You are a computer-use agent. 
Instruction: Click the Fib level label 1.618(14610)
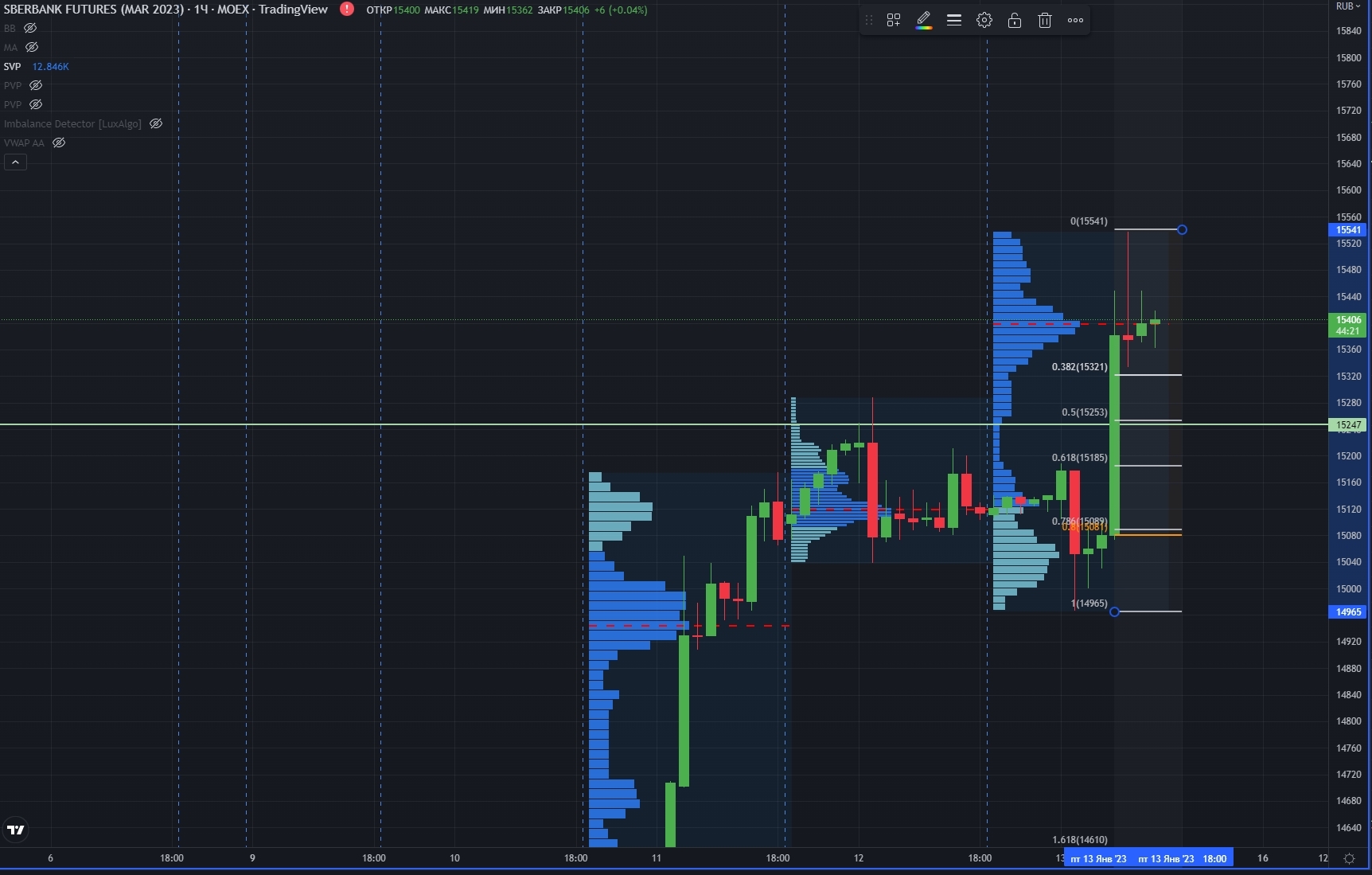1079,840
